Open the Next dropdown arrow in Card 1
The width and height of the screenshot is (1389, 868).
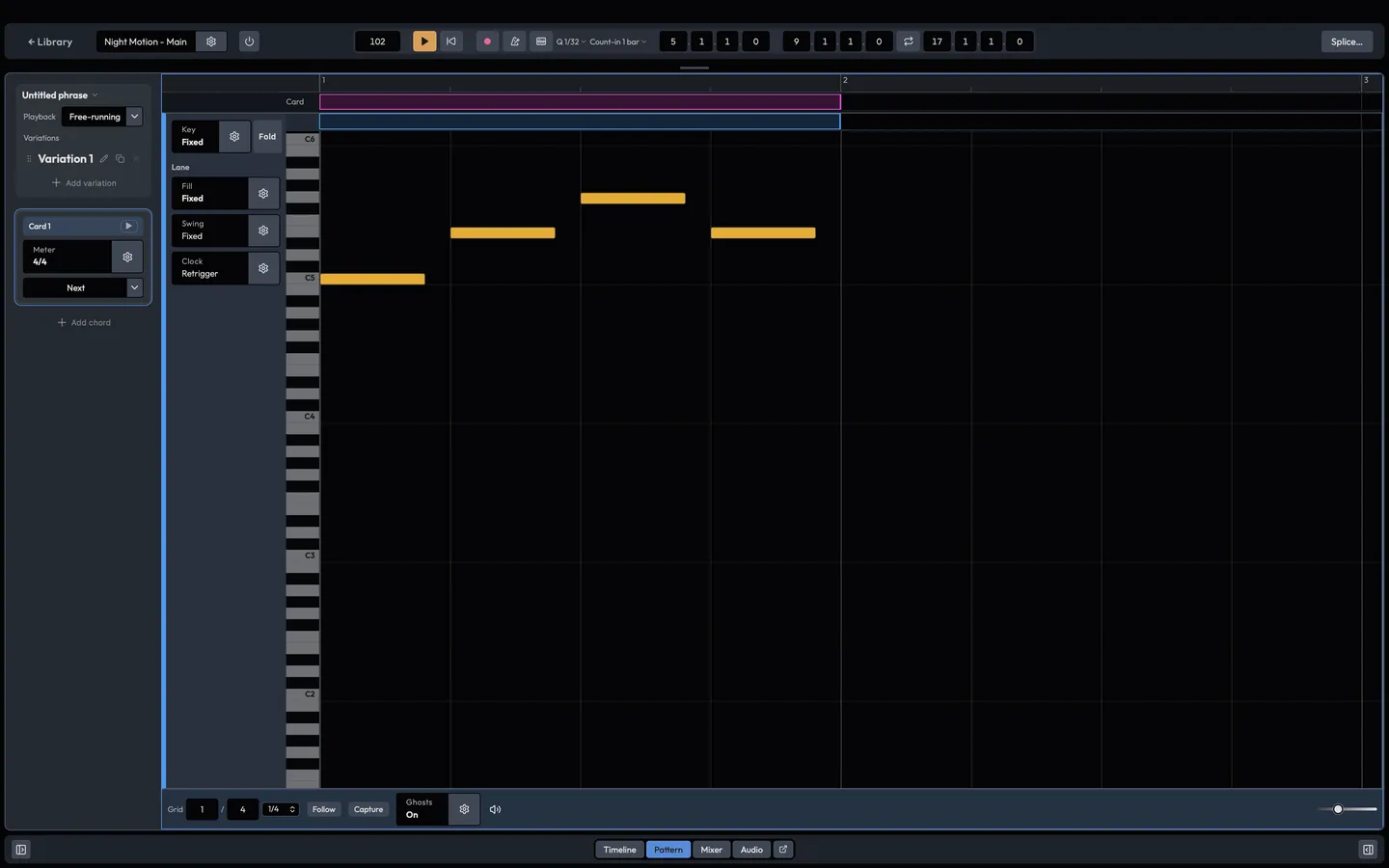point(135,287)
